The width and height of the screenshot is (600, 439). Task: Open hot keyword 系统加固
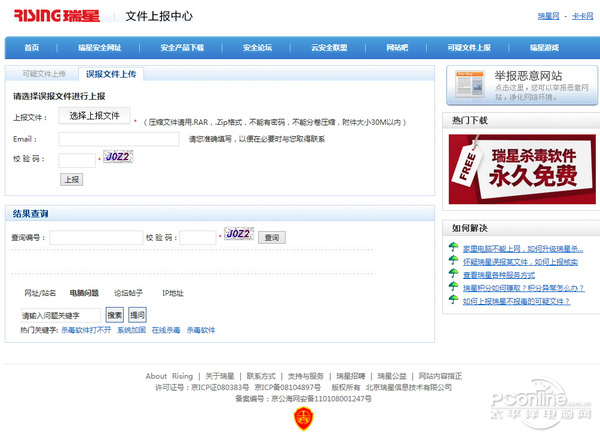(x=132, y=330)
